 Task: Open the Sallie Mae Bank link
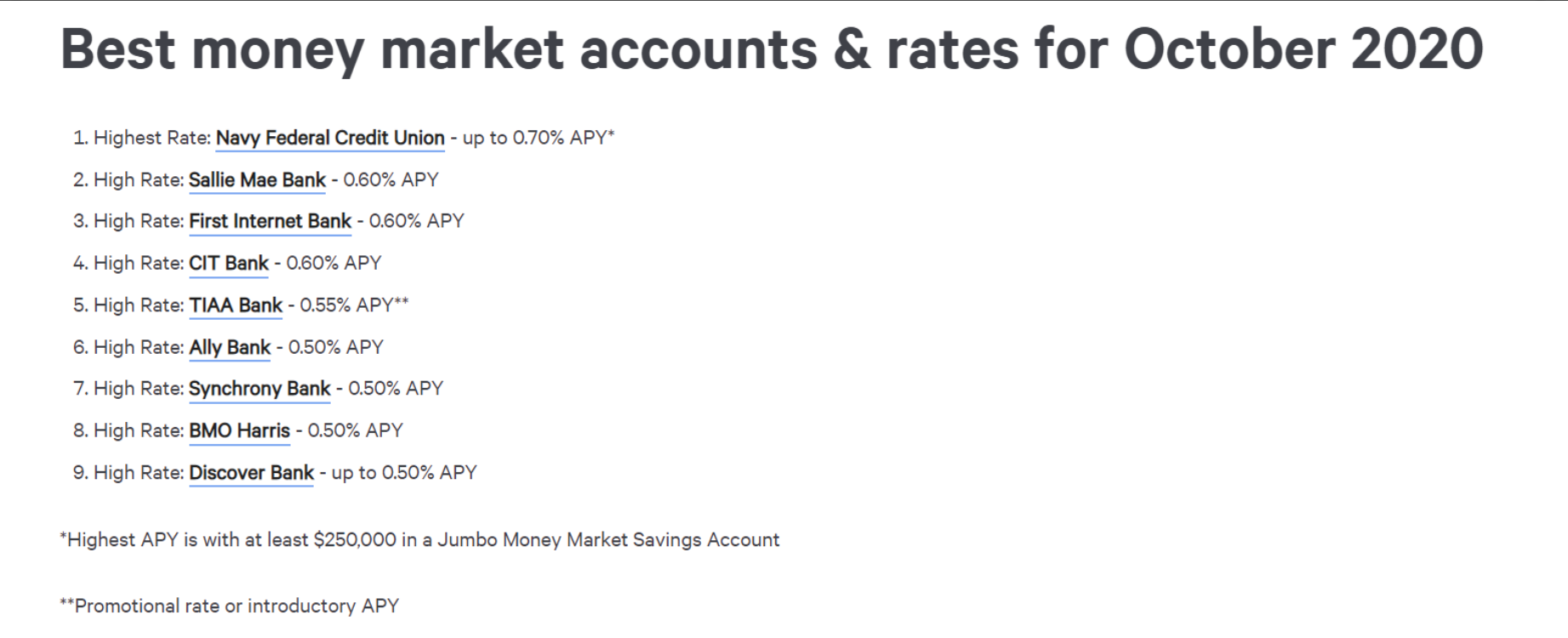click(x=257, y=180)
